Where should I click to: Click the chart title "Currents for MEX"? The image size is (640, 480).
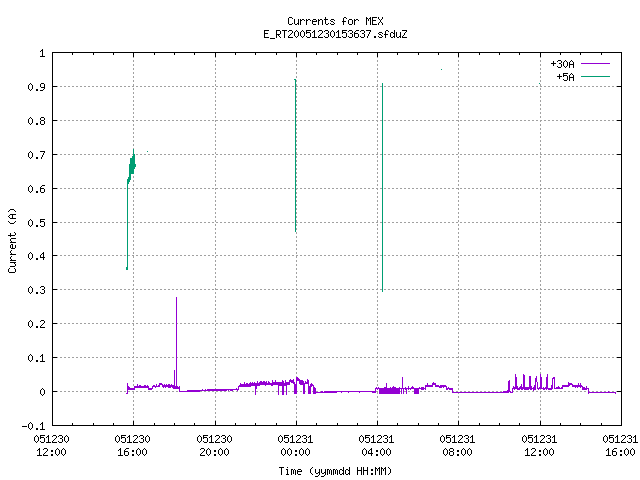tap(335, 21)
